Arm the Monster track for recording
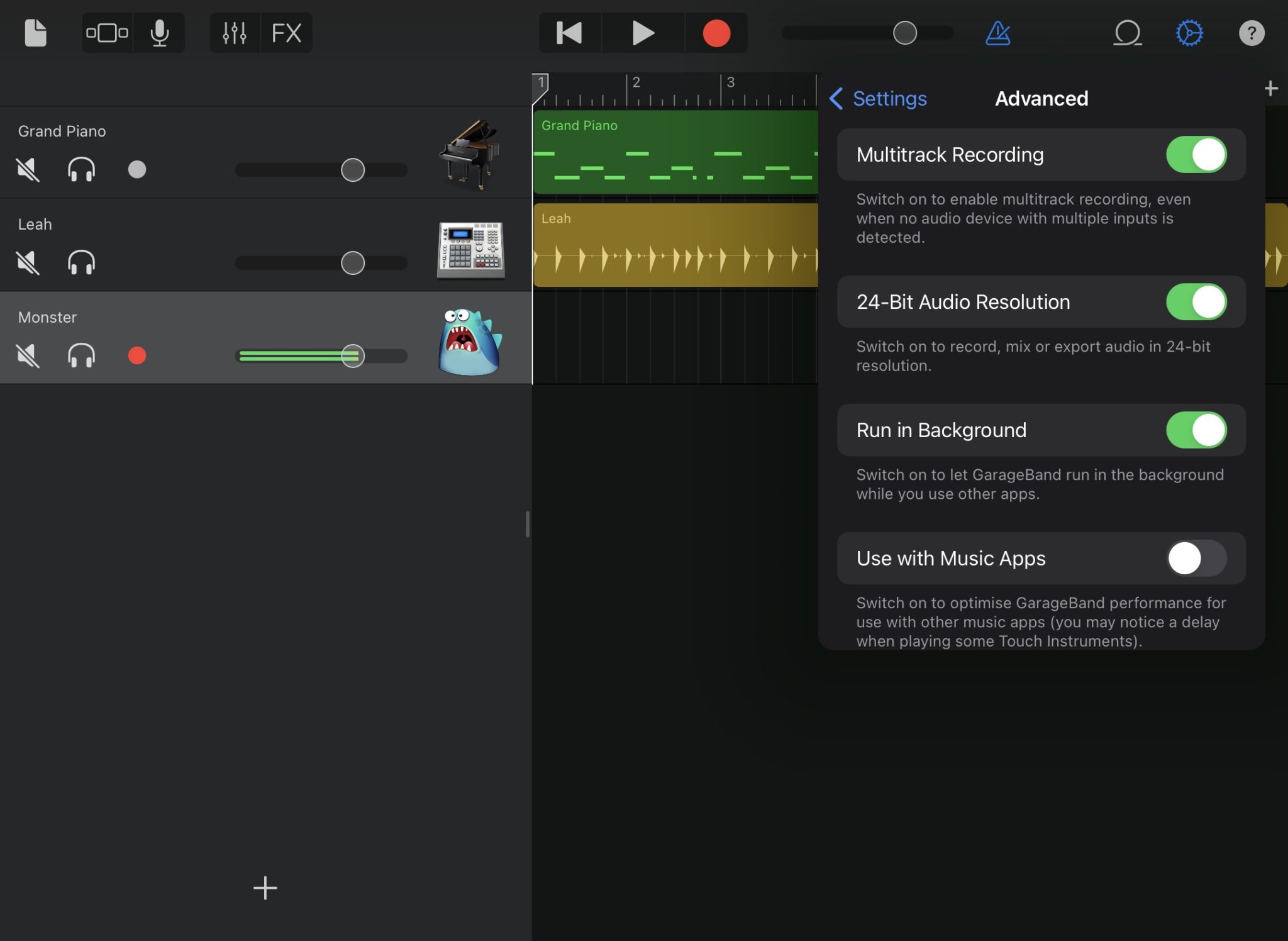This screenshot has height=941, width=1288. click(137, 356)
